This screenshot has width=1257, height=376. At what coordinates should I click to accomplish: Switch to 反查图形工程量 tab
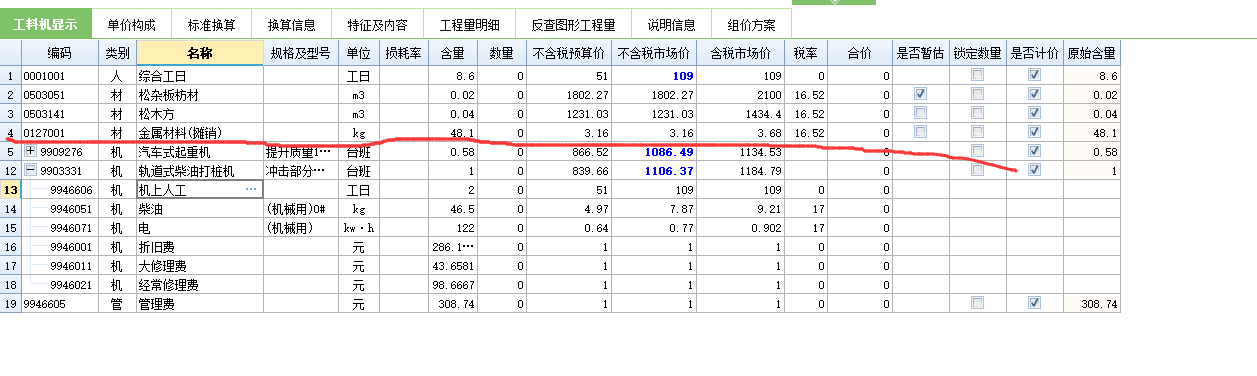click(574, 24)
